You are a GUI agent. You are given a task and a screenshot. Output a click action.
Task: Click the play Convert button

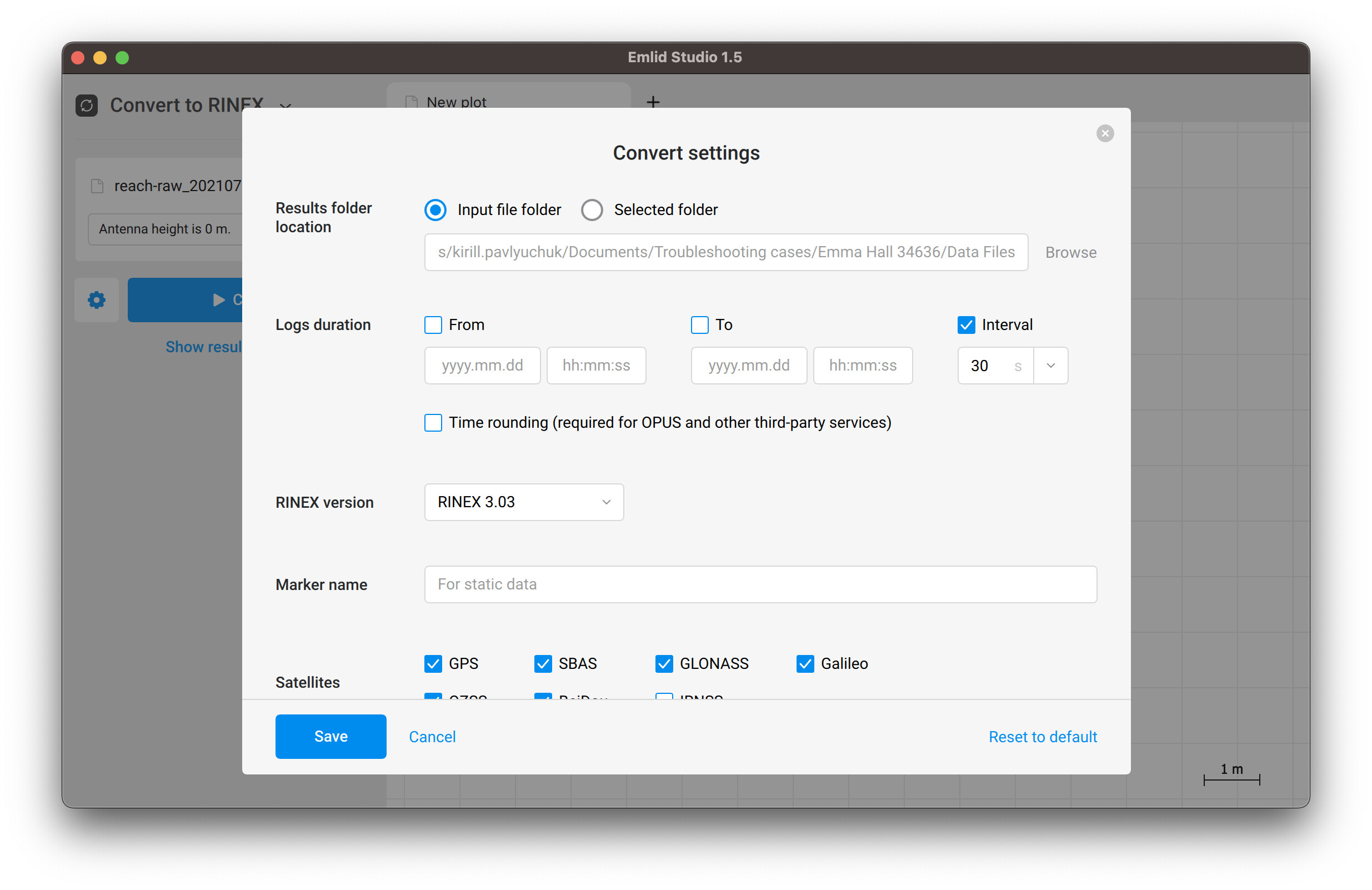(x=185, y=300)
